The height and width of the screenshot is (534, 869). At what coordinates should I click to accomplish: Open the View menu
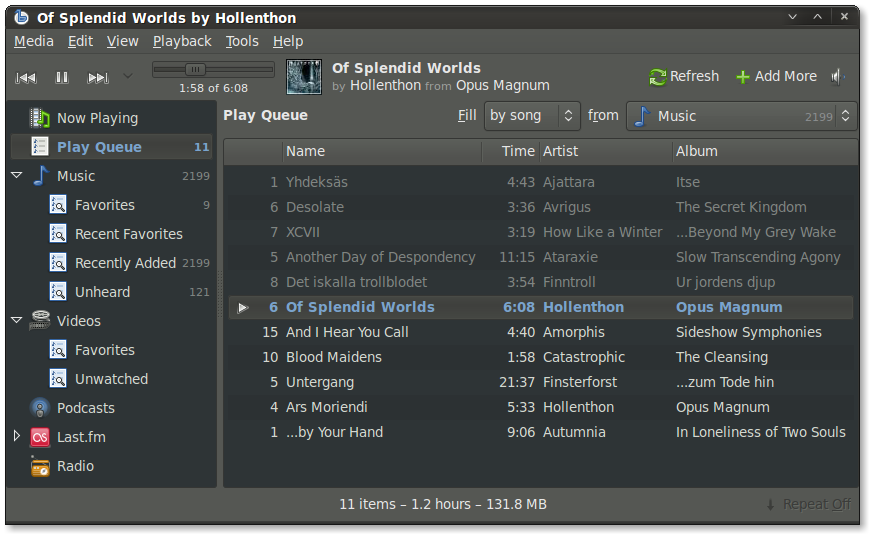122,42
